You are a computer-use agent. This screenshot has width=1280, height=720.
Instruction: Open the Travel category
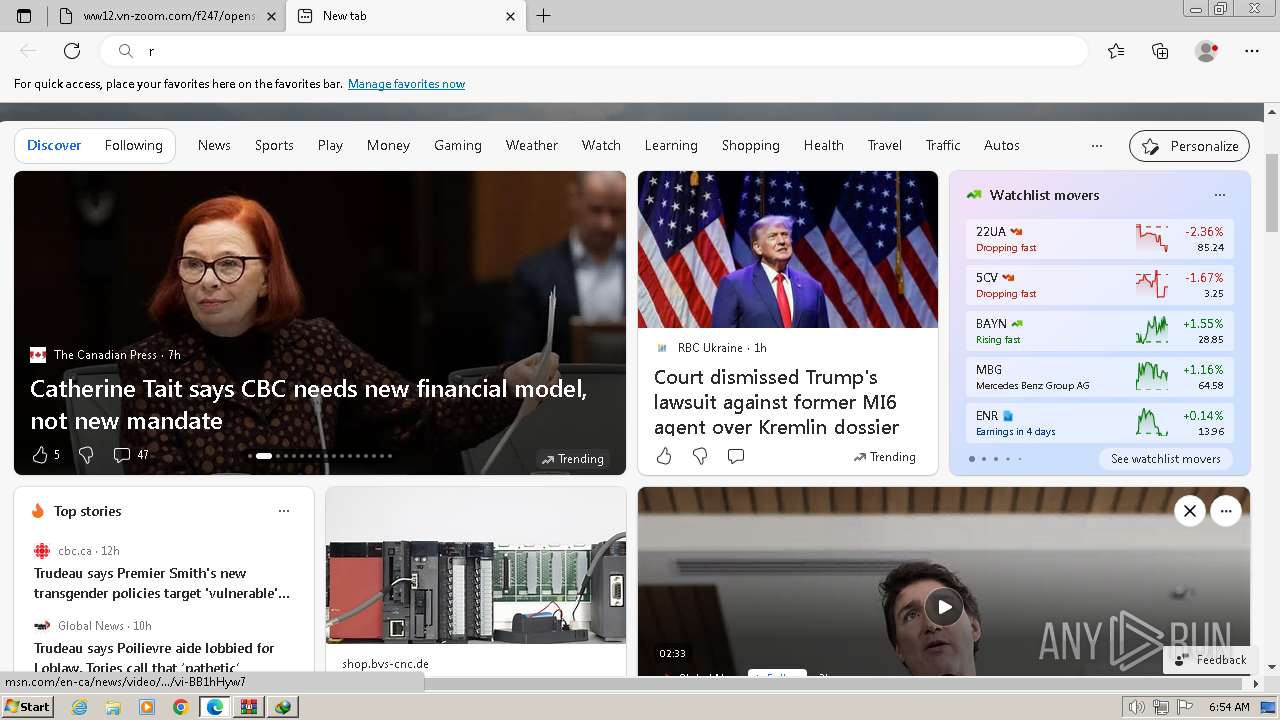tap(884, 146)
